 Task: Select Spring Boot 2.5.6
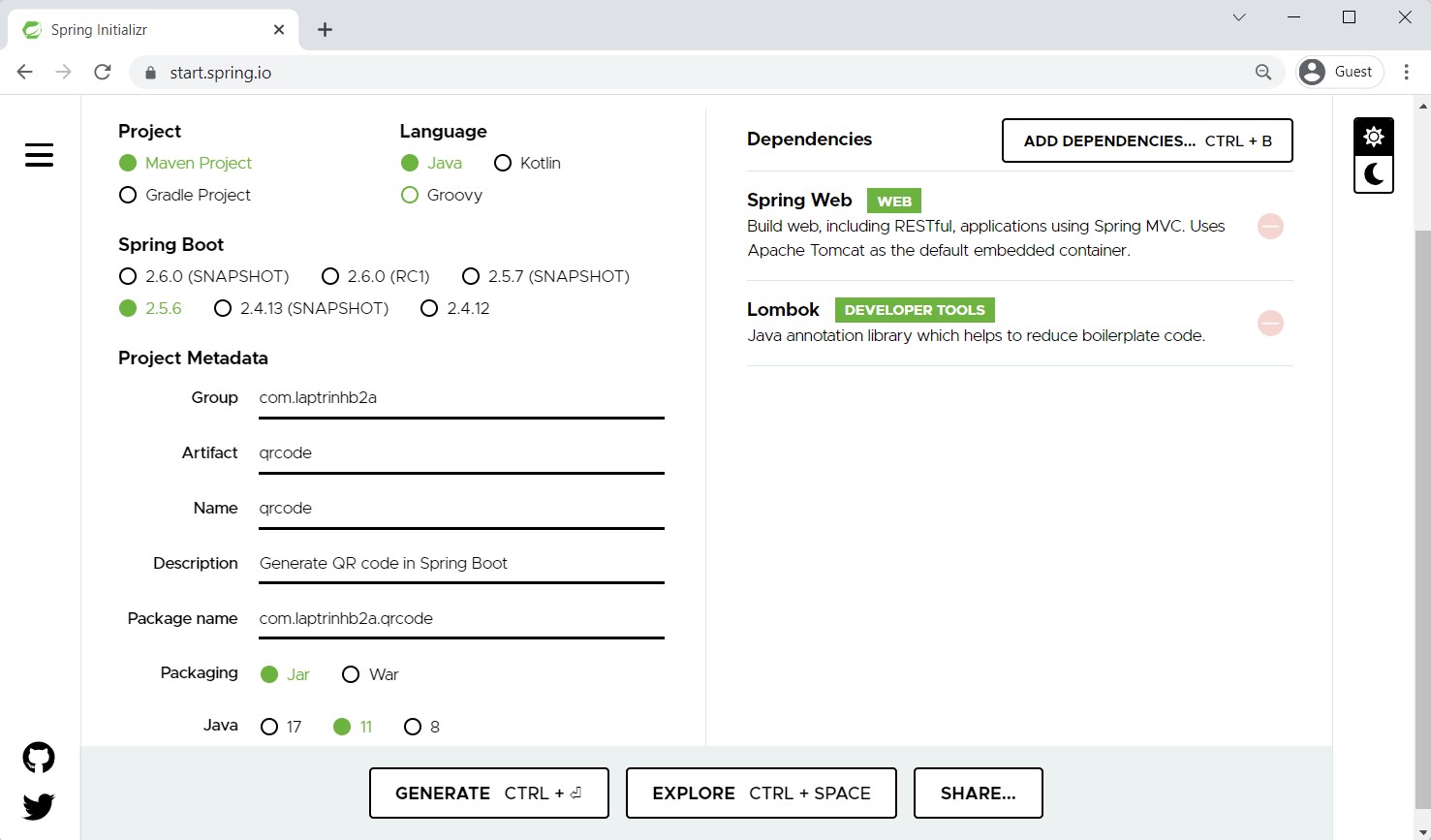tap(150, 308)
